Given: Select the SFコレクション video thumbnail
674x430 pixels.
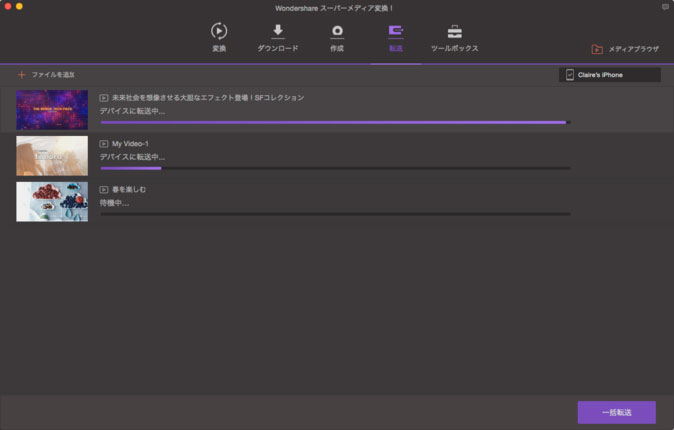Looking at the screenshot, I should click(52, 110).
